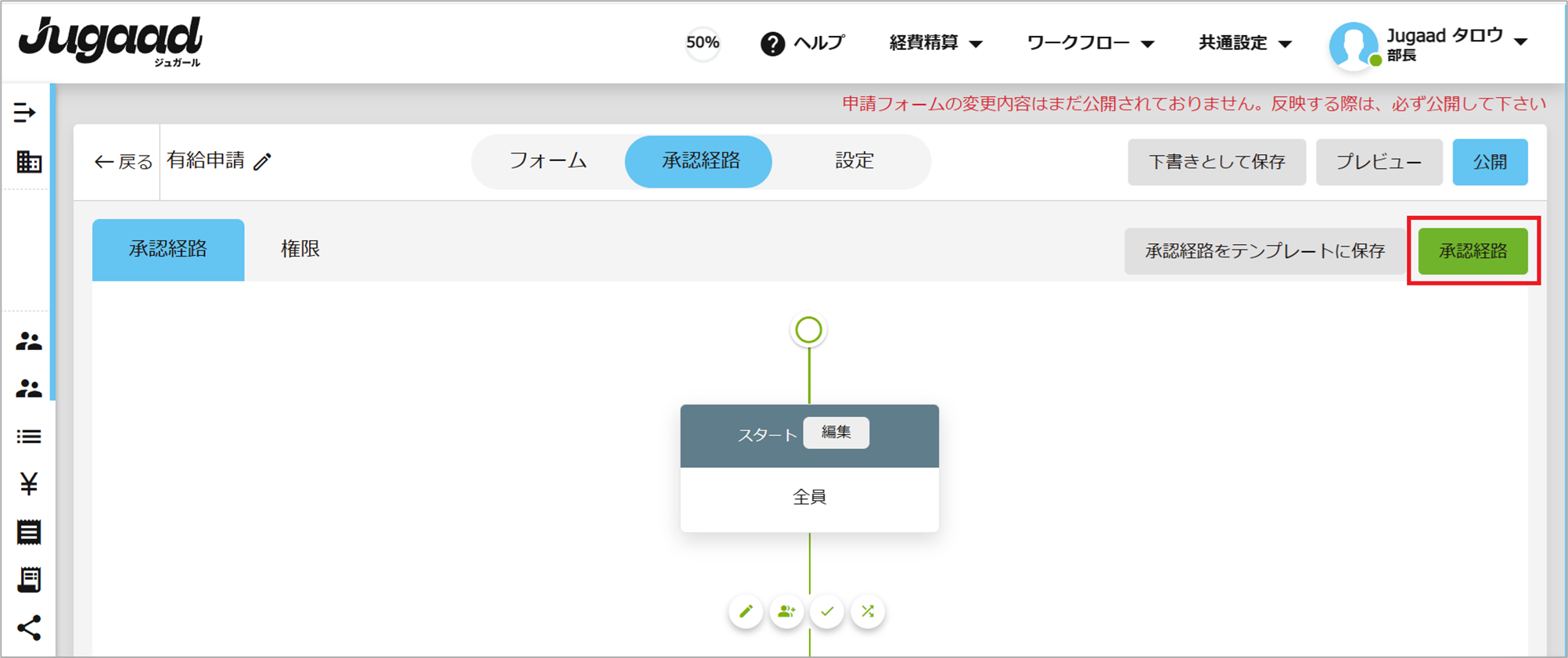Click 下書きとして保存 button
Image resolution: width=1568 pixels, height=658 pixels.
point(1216,162)
